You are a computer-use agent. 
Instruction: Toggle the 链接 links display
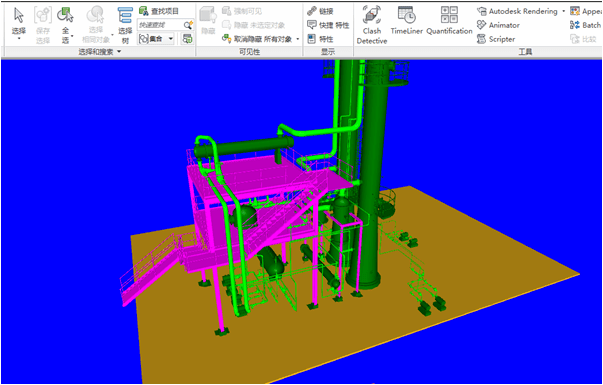pos(320,12)
